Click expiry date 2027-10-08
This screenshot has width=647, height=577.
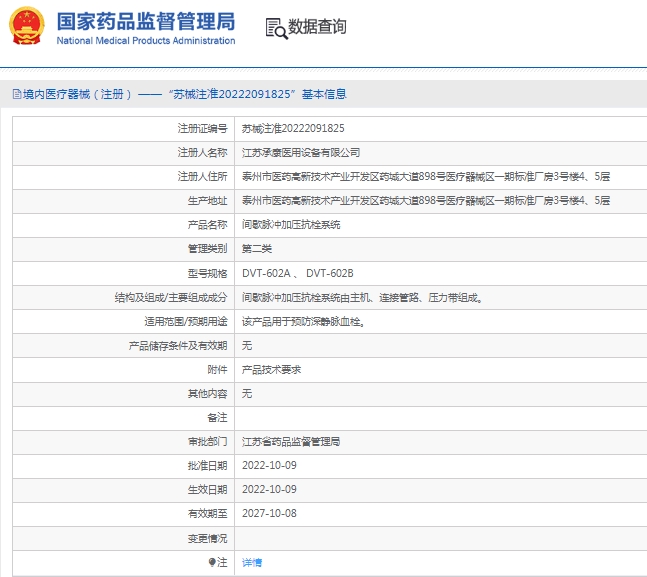[x=269, y=513]
